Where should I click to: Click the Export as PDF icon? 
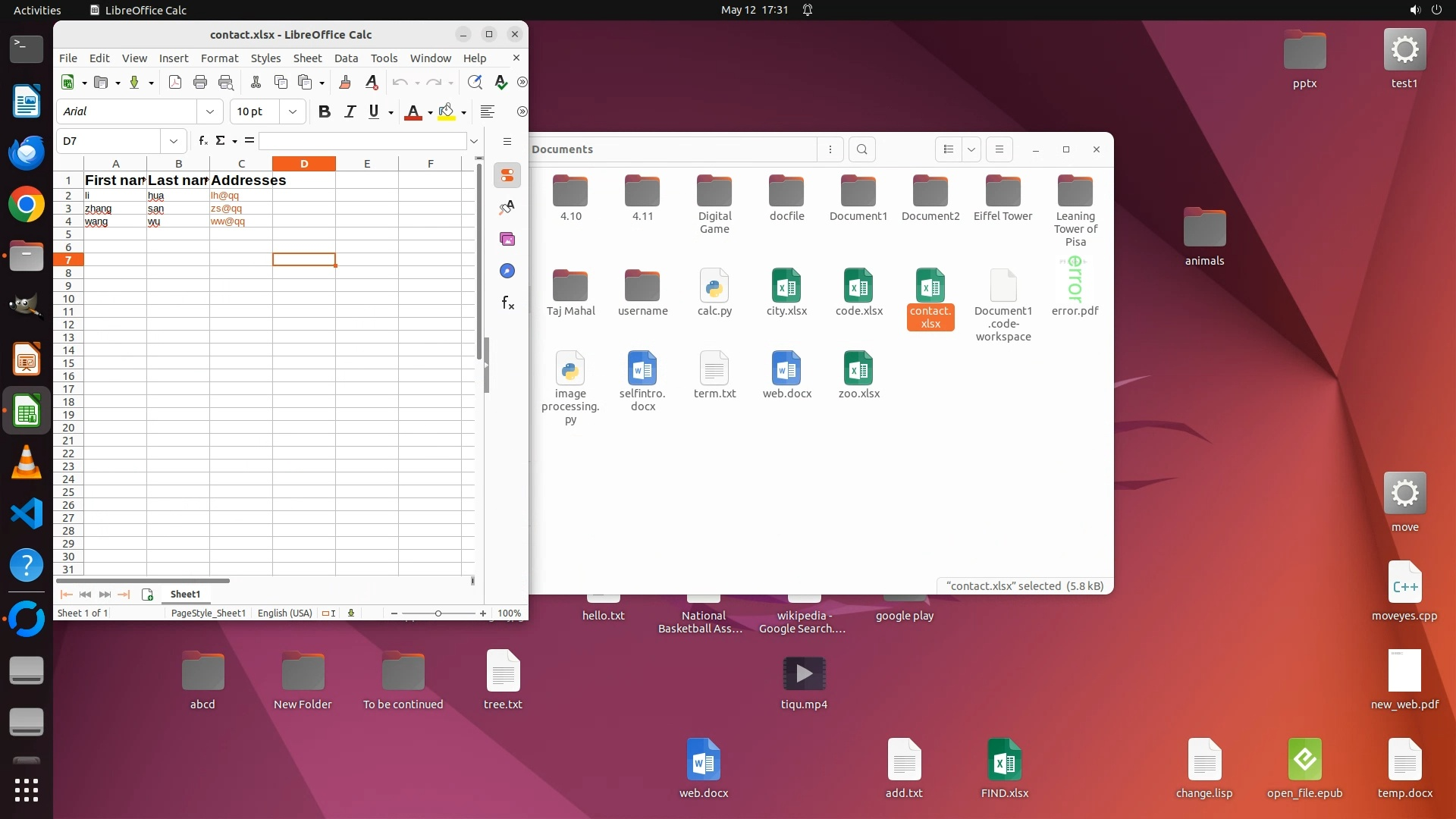[x=175, y=82]
